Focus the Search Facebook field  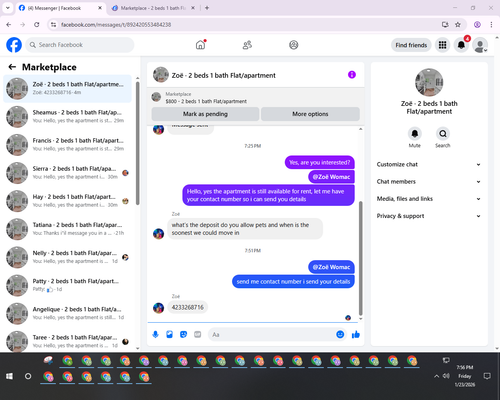click(80, 45)
